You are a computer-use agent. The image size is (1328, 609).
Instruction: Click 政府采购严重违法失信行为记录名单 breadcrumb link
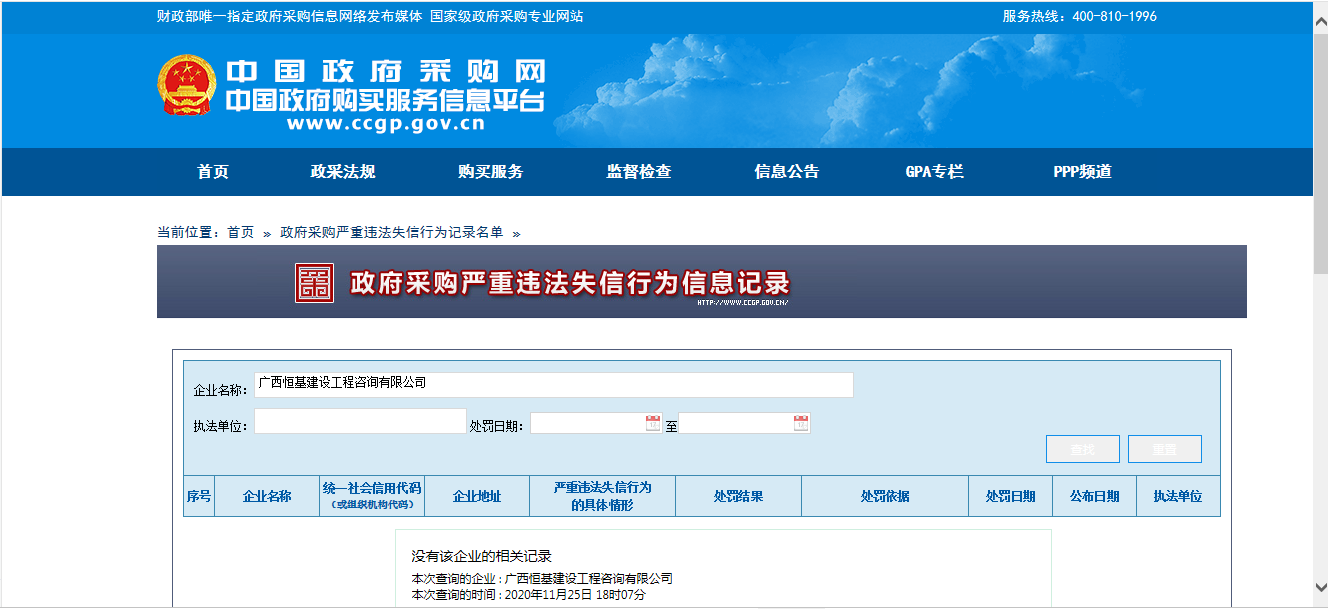tap(392, 232)
